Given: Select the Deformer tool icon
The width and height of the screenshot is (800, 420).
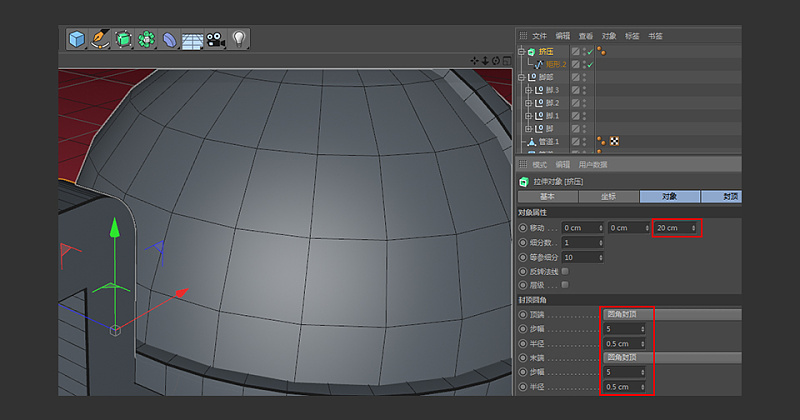Looking at the screenshot, I should (x=170, y=39).
